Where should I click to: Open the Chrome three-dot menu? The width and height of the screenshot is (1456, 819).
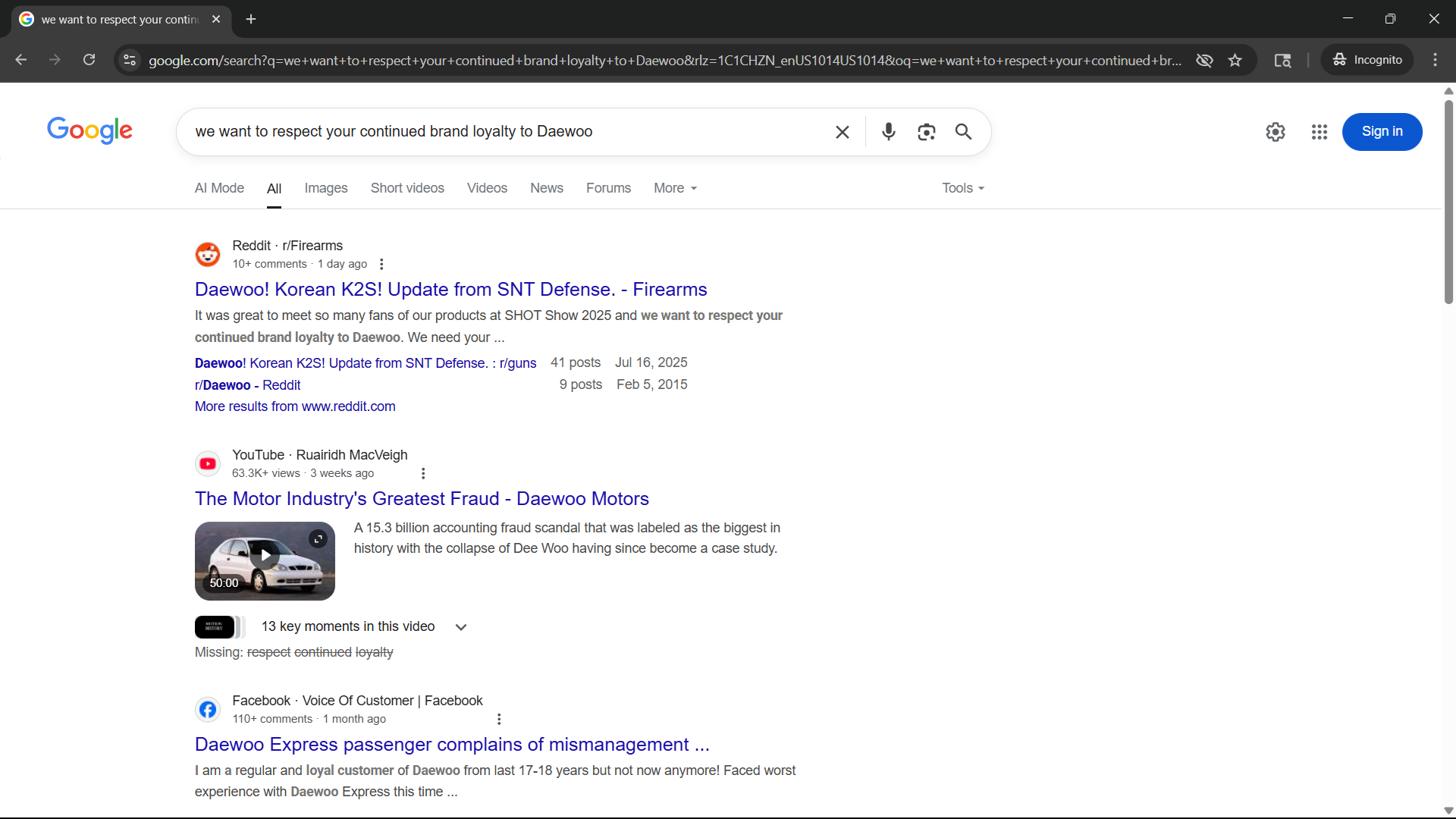1436,60
